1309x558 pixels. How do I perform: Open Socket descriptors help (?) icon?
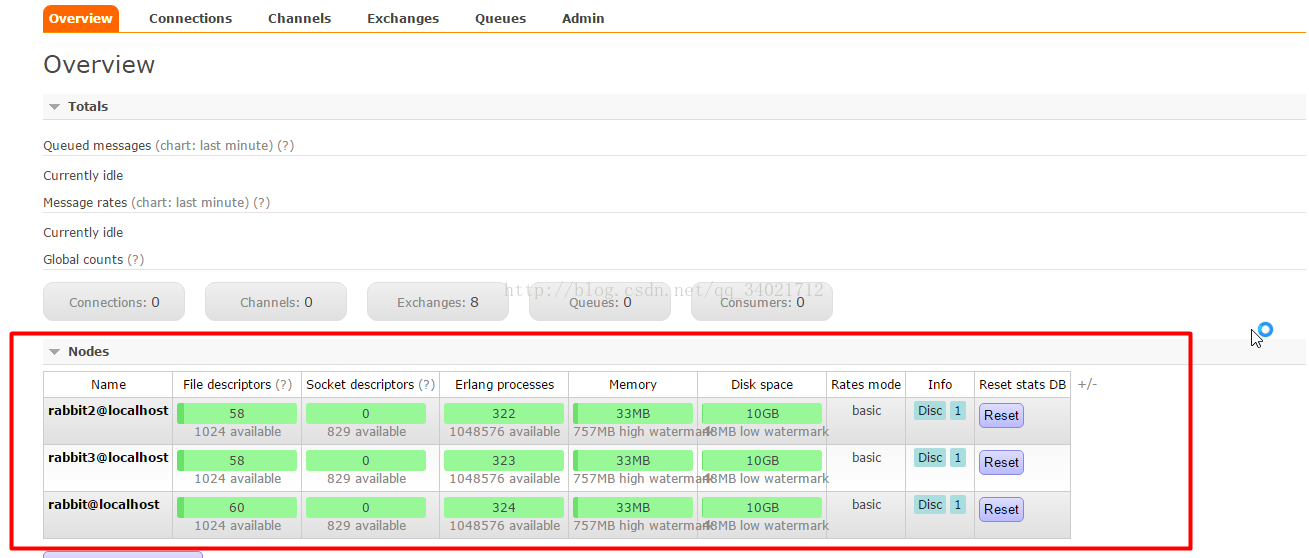coord(427,385)
